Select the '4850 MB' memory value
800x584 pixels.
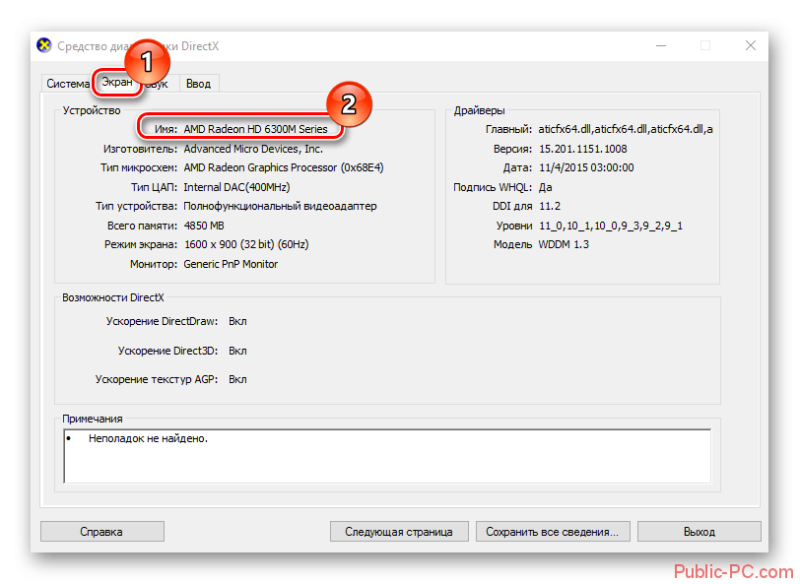tap(204, 225)
